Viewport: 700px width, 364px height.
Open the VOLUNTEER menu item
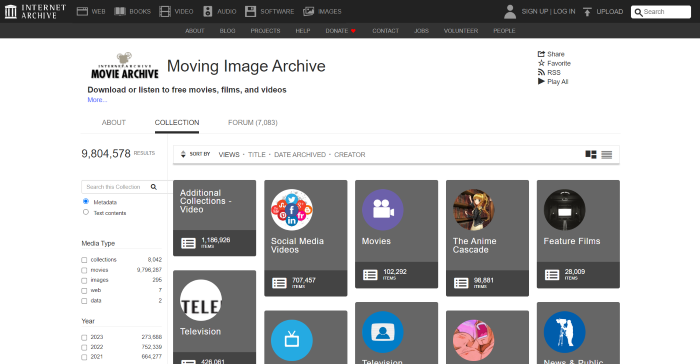coord(461,31)
